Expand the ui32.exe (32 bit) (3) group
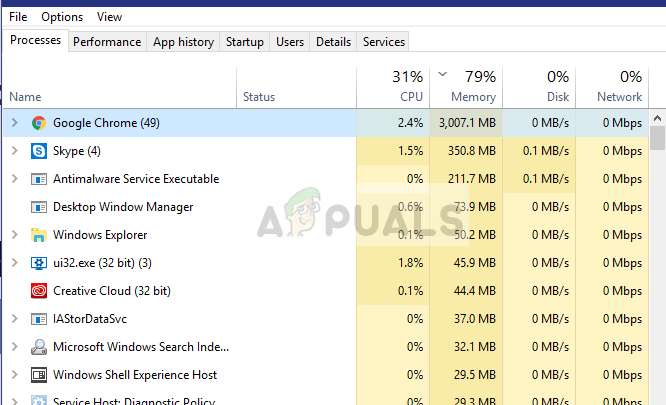 [x=14, y=263]
